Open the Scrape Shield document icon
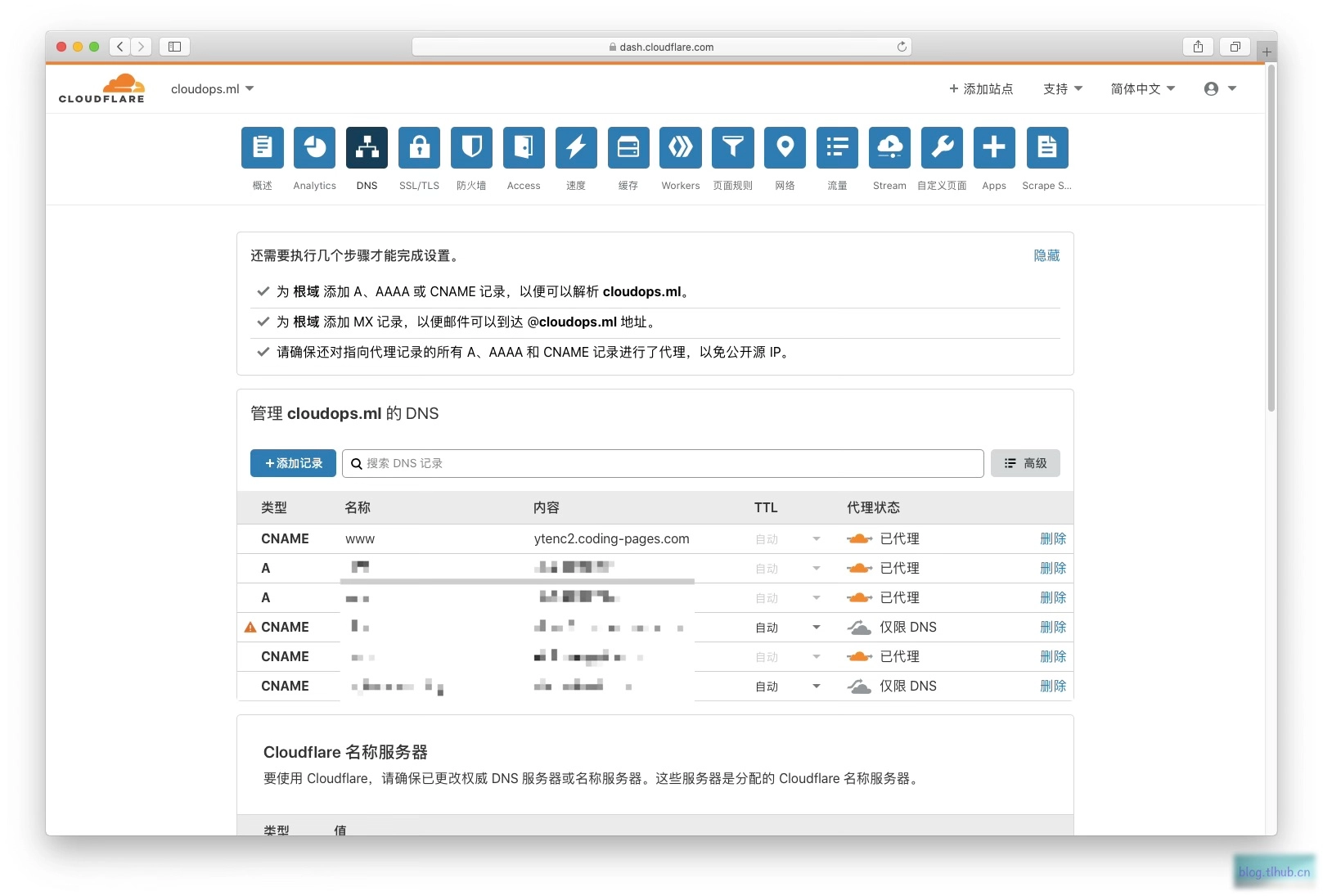Viewport: 1323px width, 896px height. click(x=1046, y=147)
